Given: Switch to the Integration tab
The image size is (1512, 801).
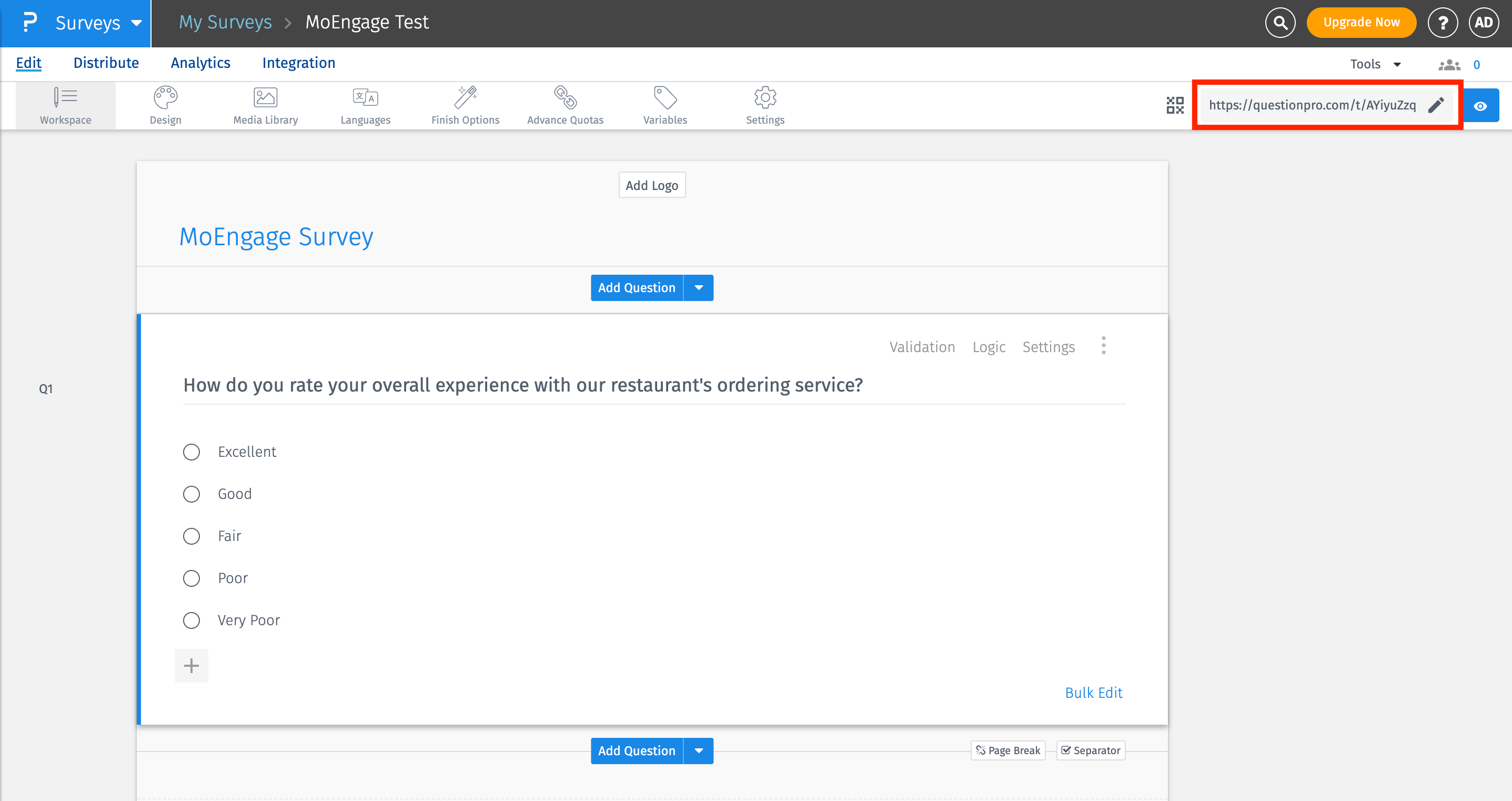Looking at the screenshot, I should click(x=299, y=63).
